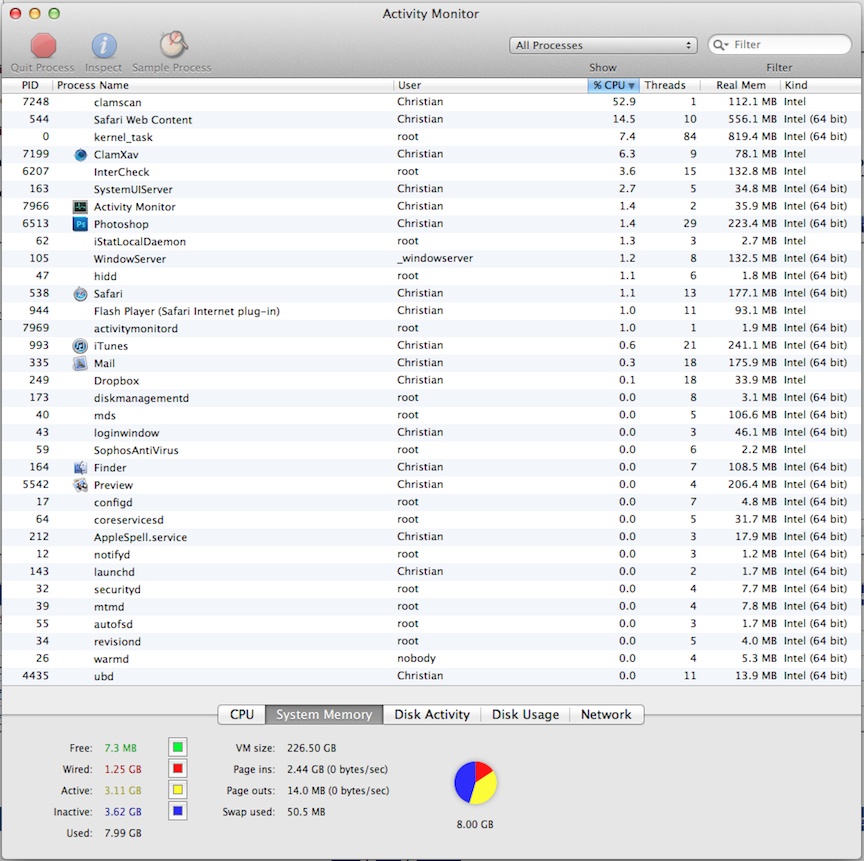
Task: Select the InterCheck process row
Action: (x=431, y=172)
